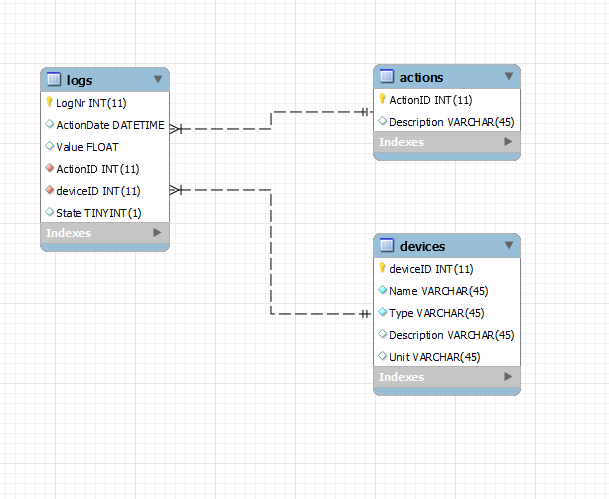Collapse the actions table with header arrow

coord(509,76)
